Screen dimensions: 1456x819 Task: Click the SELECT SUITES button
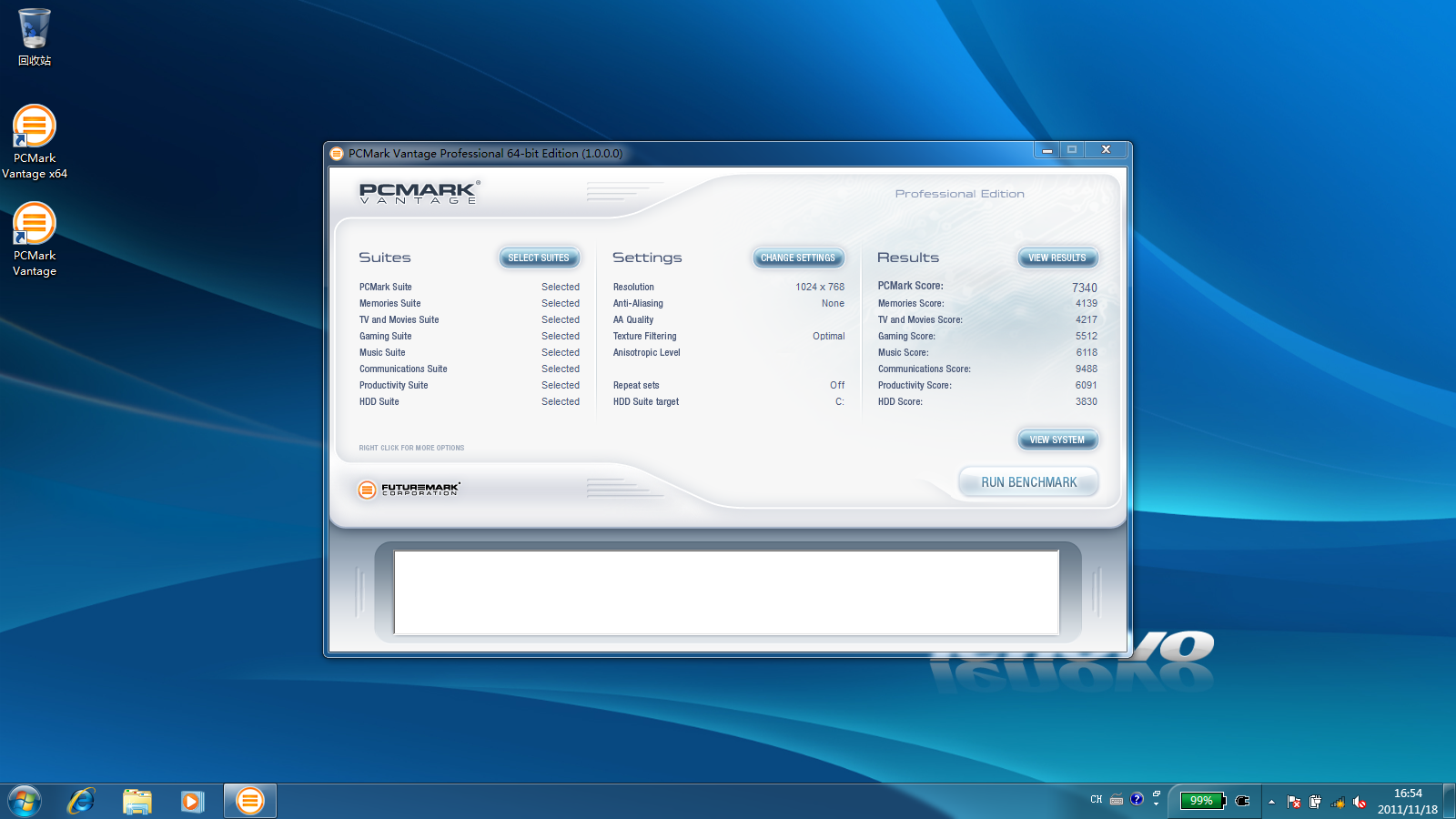coord(539,258)
